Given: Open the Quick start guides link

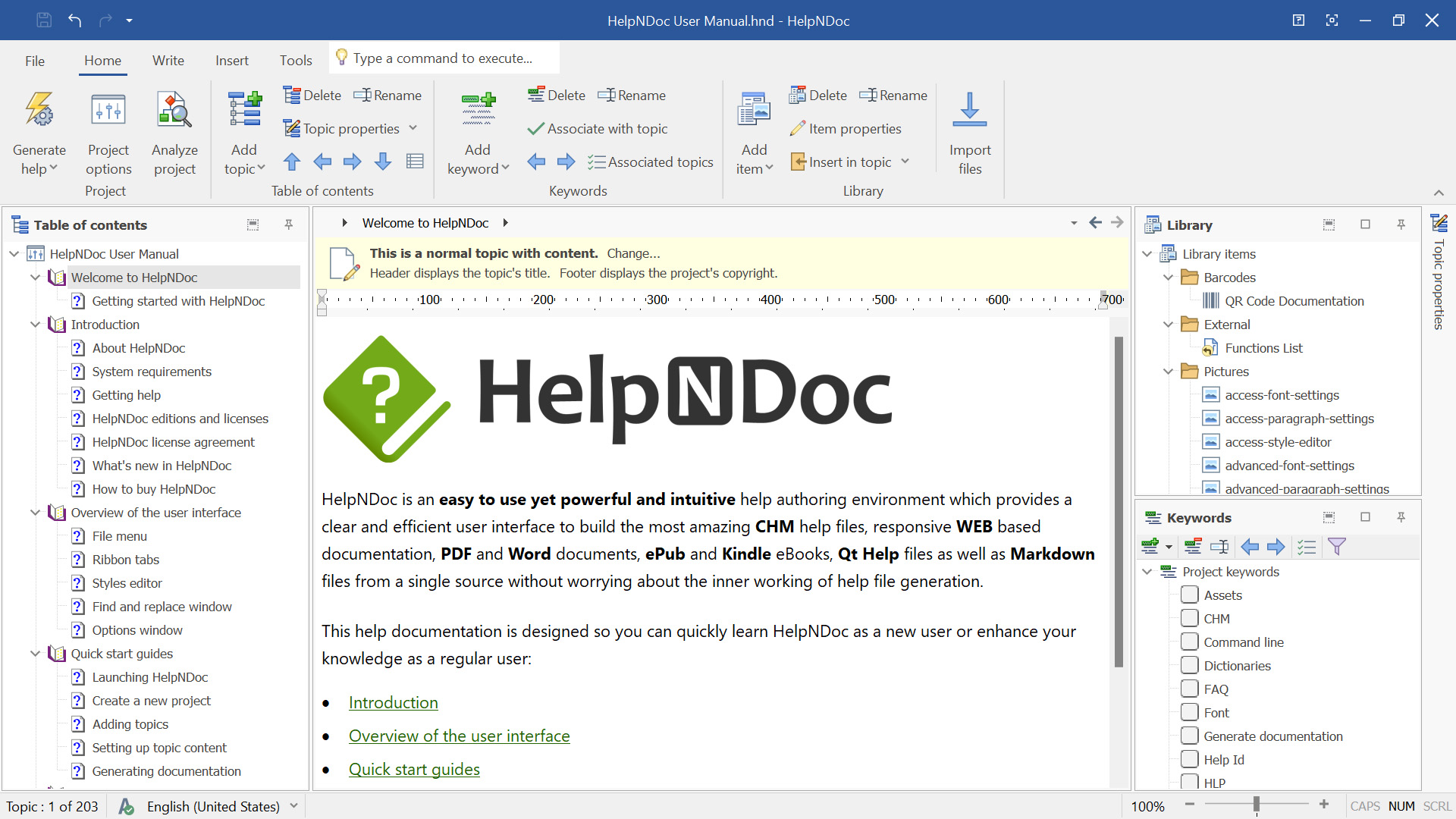Looking at the screenshot, I should (x=414, y=770).
